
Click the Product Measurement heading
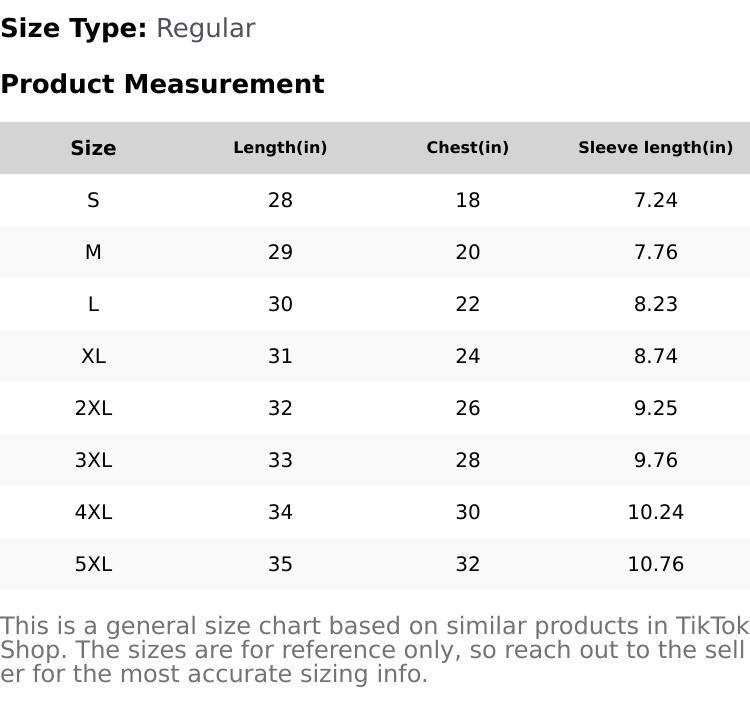(x=162, y=84)
